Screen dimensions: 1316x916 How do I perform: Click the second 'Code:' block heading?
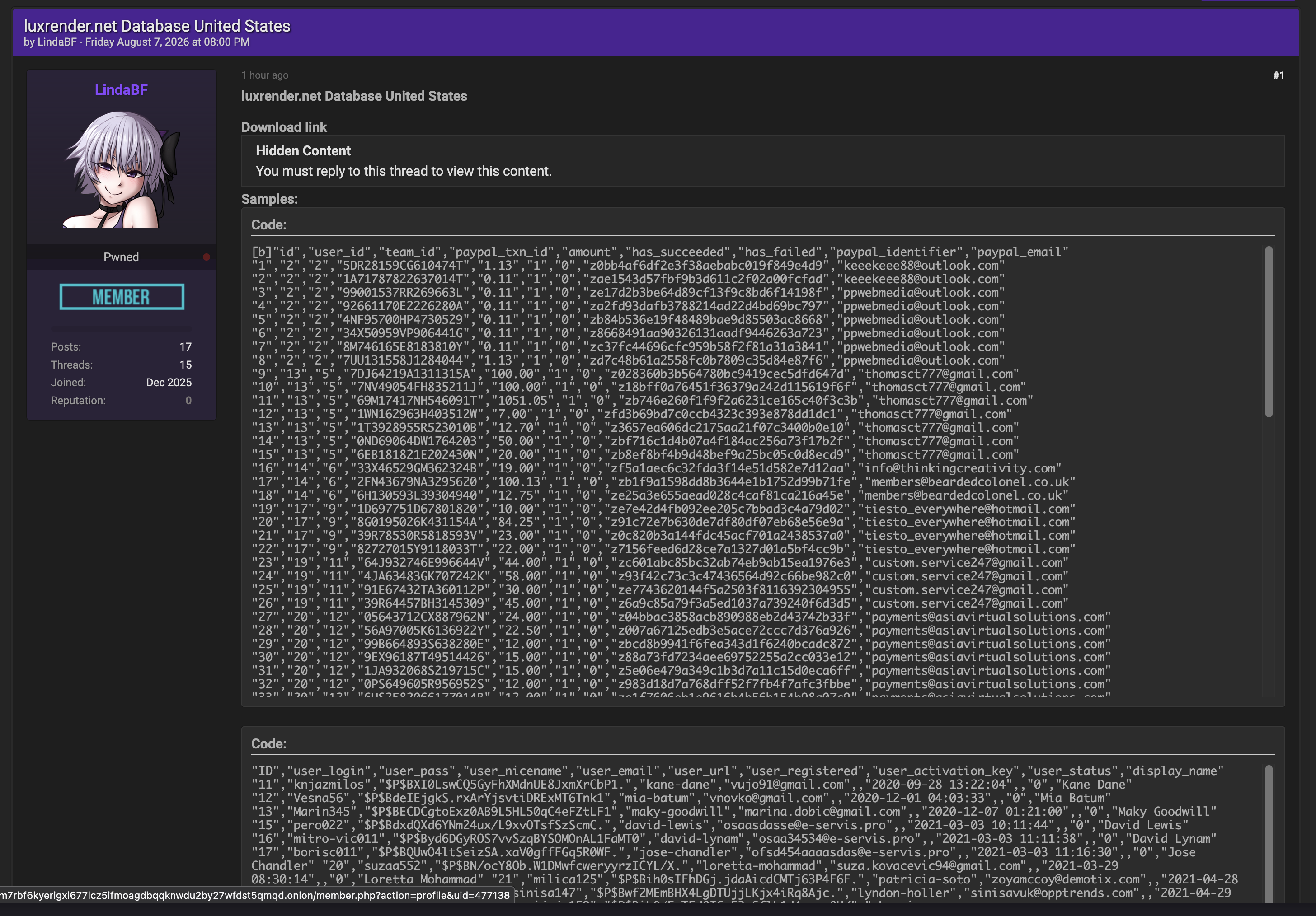269,743
